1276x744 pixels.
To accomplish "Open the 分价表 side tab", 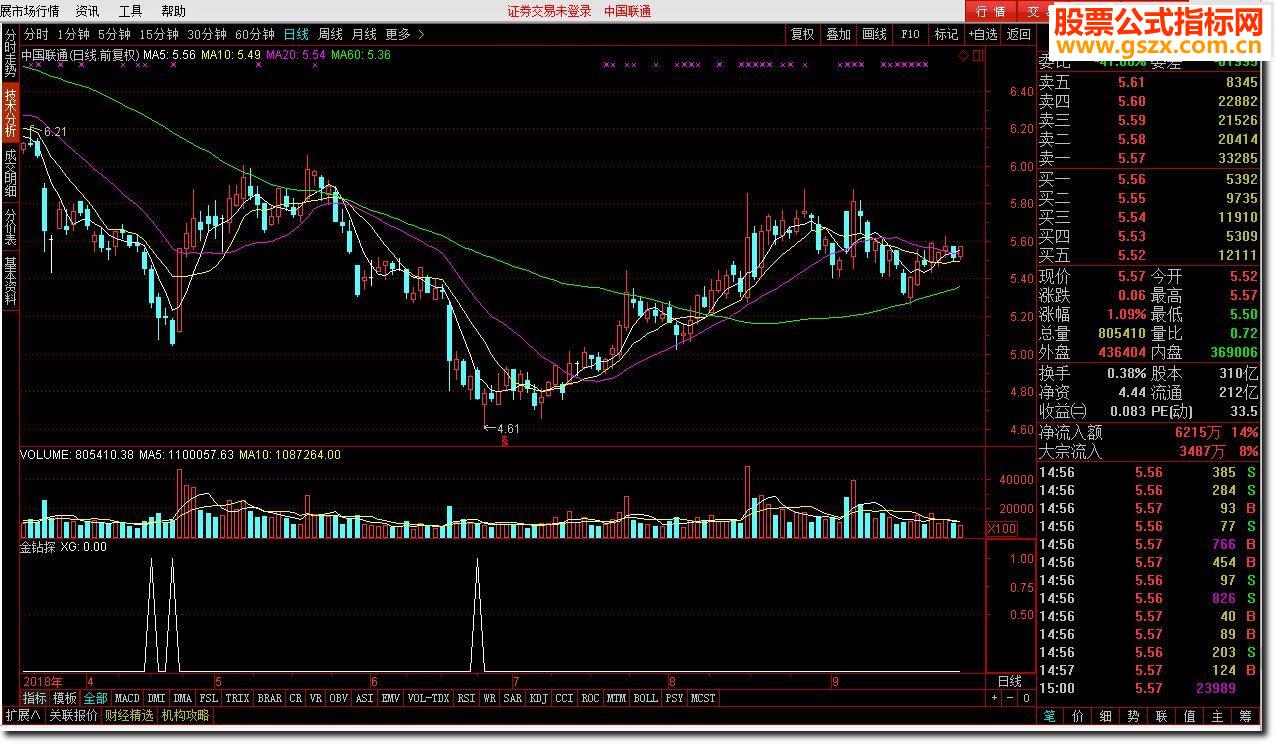I will point(10,228).
